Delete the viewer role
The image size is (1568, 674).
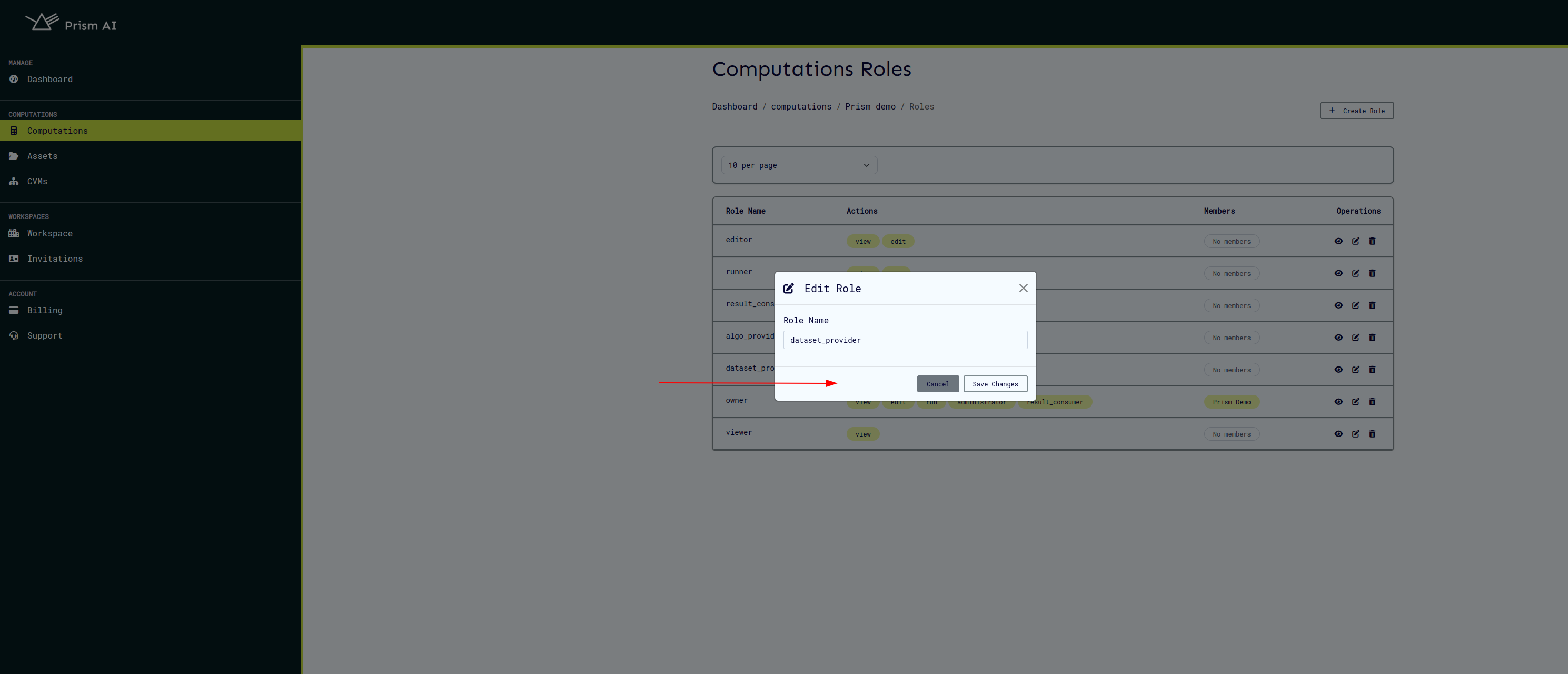click(1372, 434)
